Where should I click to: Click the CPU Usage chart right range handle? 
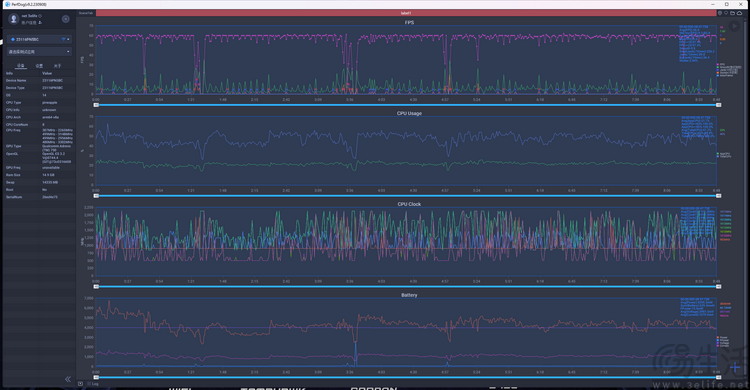(x=718, y=196)
